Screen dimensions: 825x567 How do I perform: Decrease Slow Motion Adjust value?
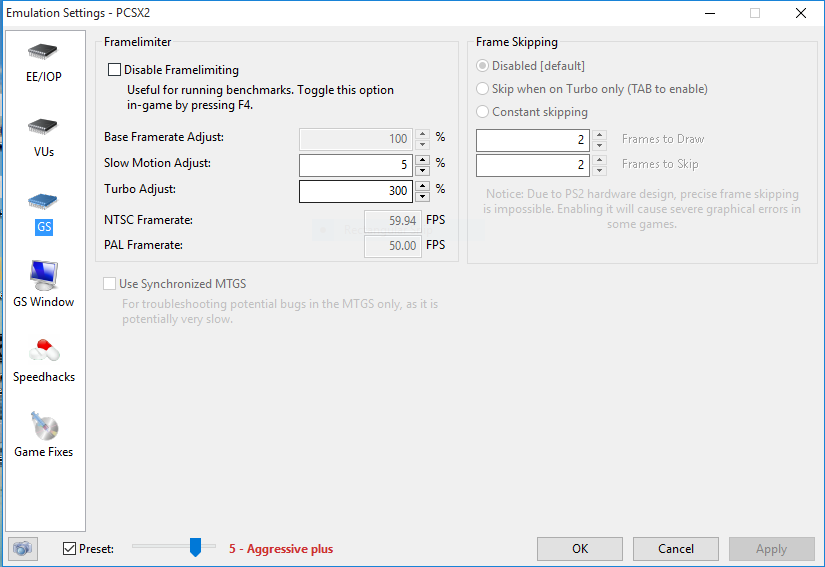click(422, 170)
